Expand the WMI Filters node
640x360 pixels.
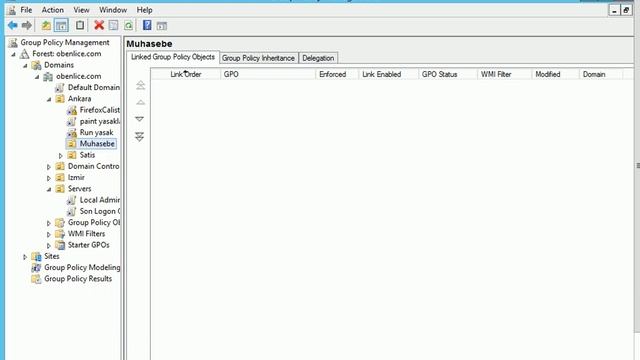[49, 234]
